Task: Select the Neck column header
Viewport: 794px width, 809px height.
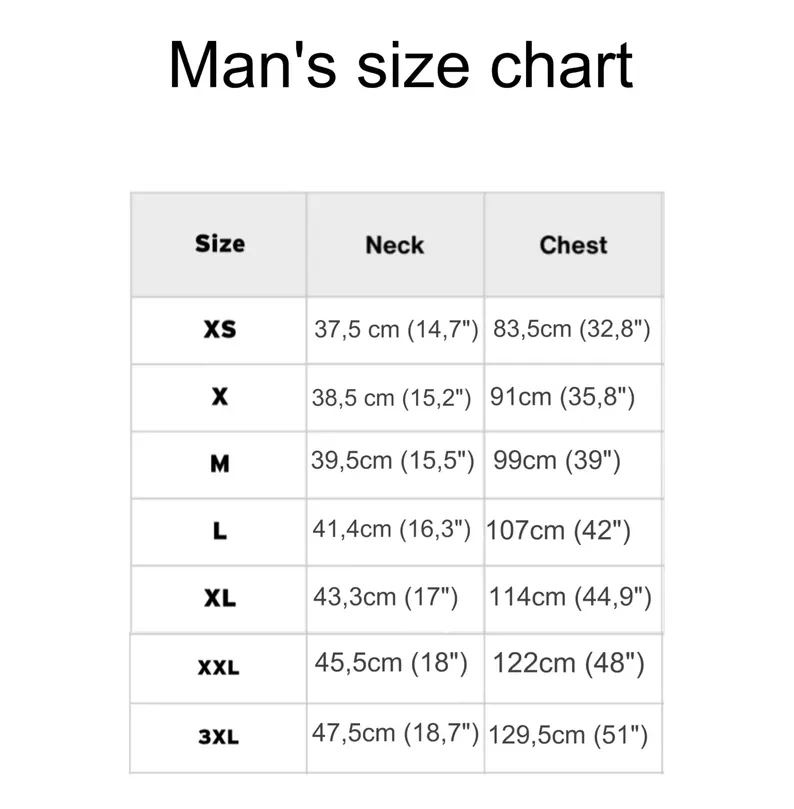Action: click(394, 245)
